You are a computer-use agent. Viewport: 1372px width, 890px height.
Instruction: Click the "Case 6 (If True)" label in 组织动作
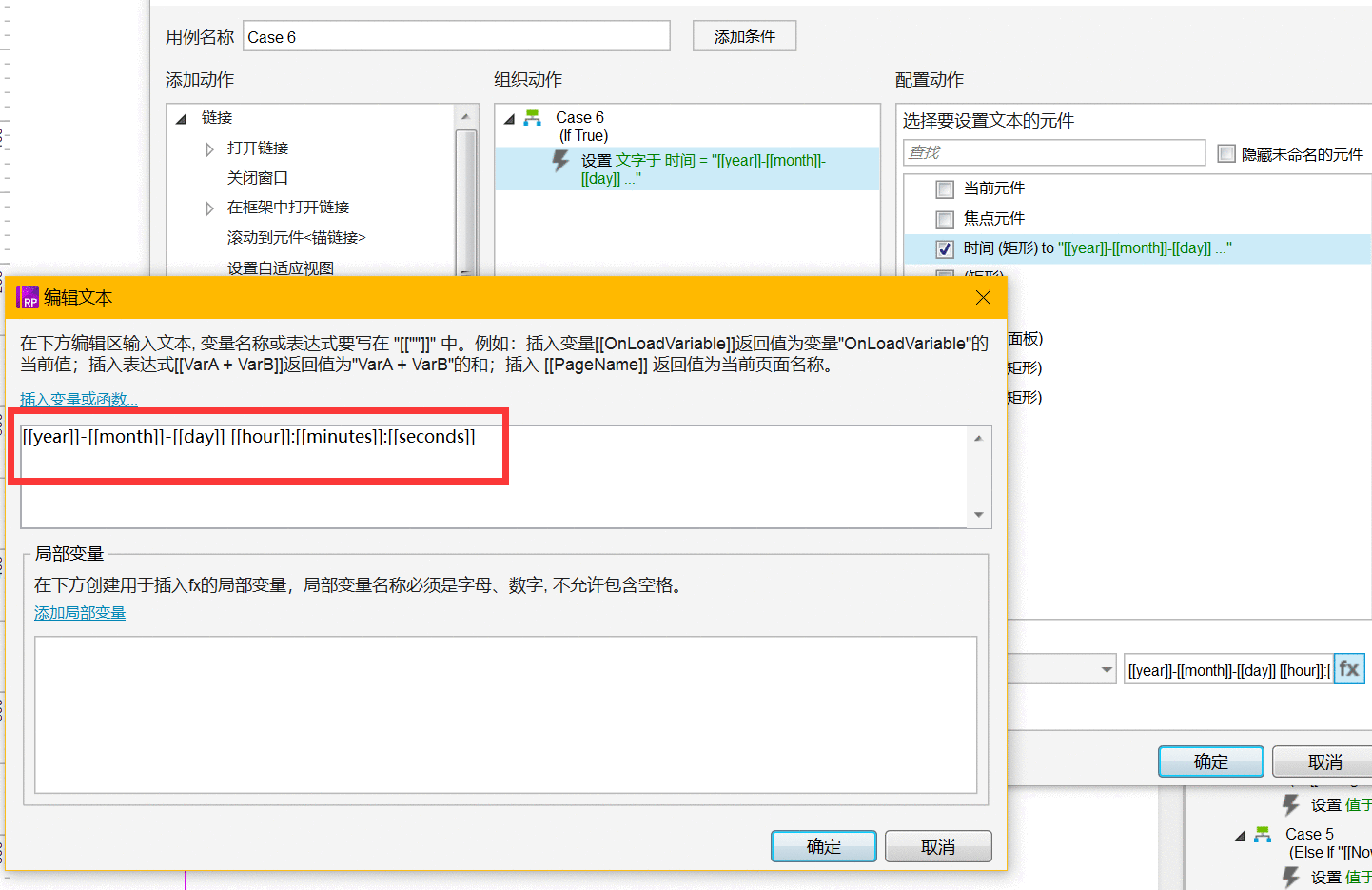pyautogui.click(x=581, y=127)
